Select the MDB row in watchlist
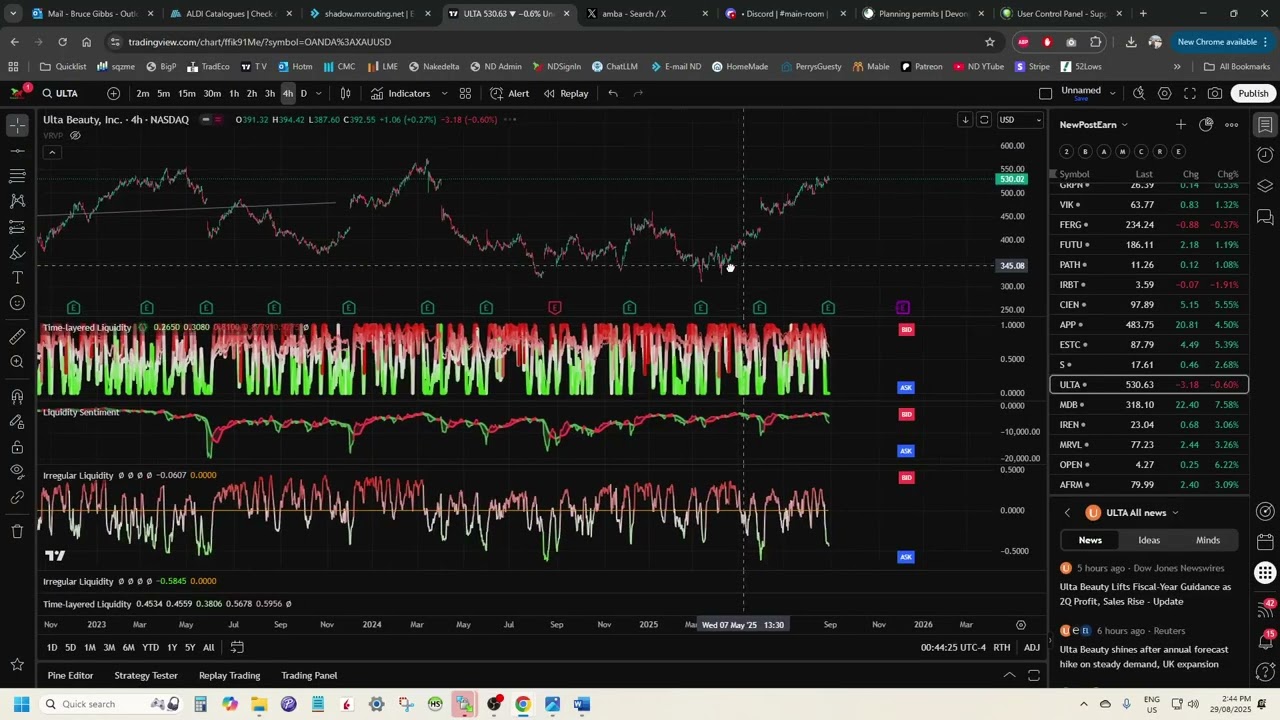The width and height of the screenshot is (1280, 720). coord(1149,405)
